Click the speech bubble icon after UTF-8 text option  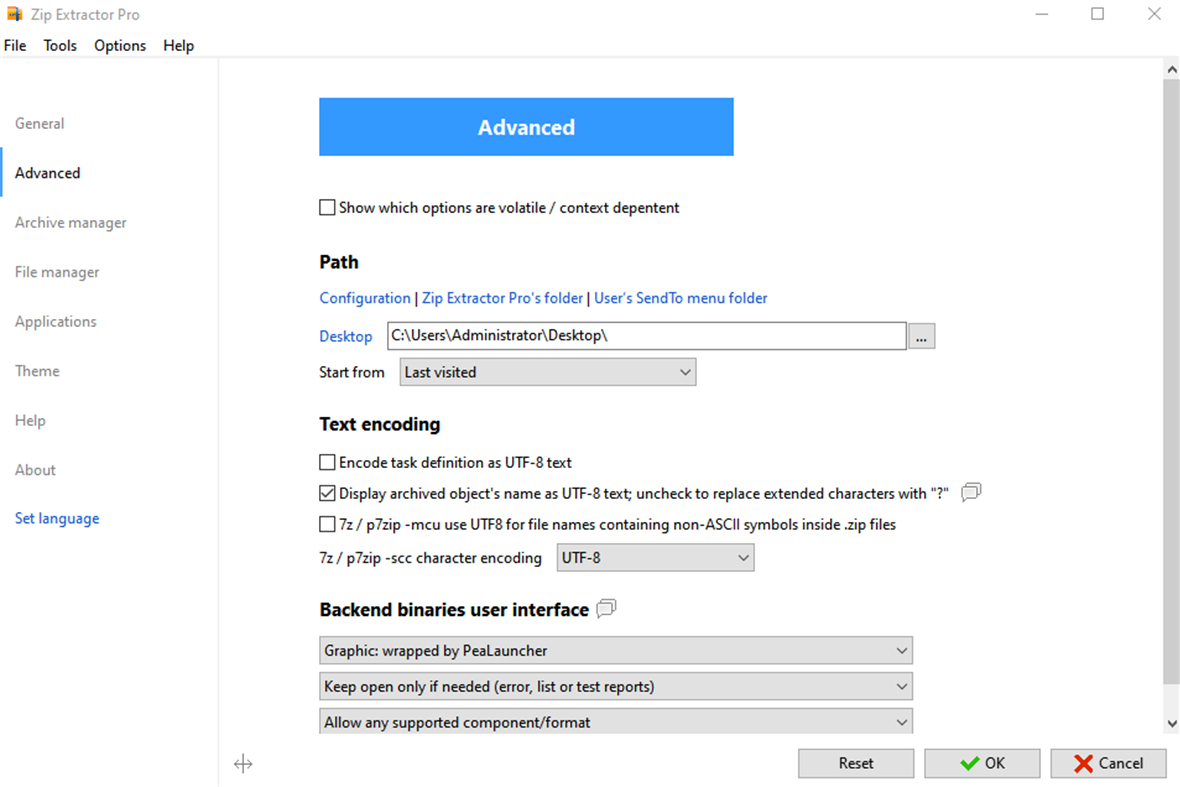pos(970,492)
